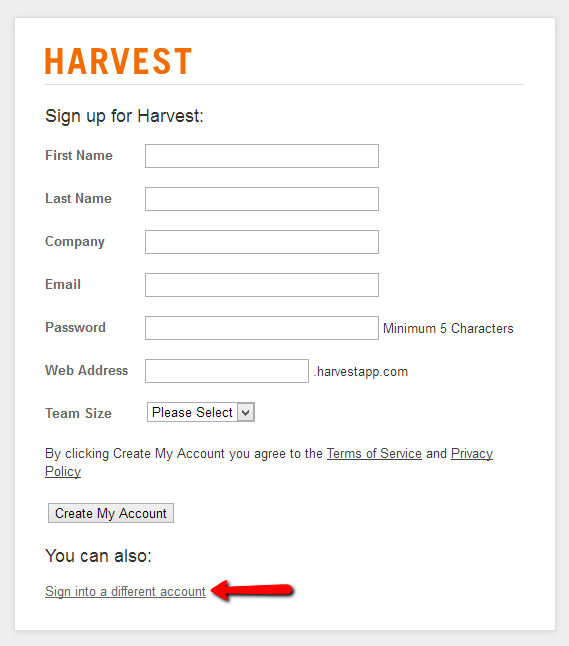The image size is (569, 646).
Task: Click the First Name label
Action: pyautogui.click(x=79, y=155)
